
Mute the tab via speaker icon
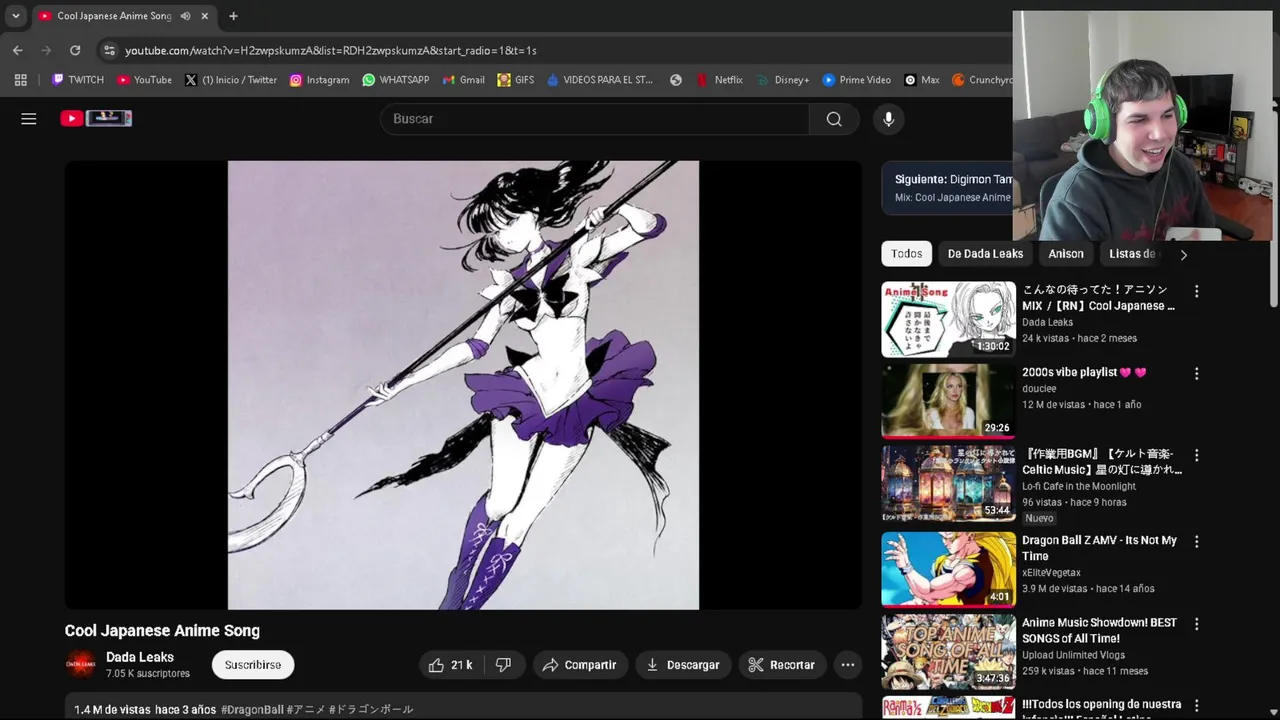click(x=185, y=16)
